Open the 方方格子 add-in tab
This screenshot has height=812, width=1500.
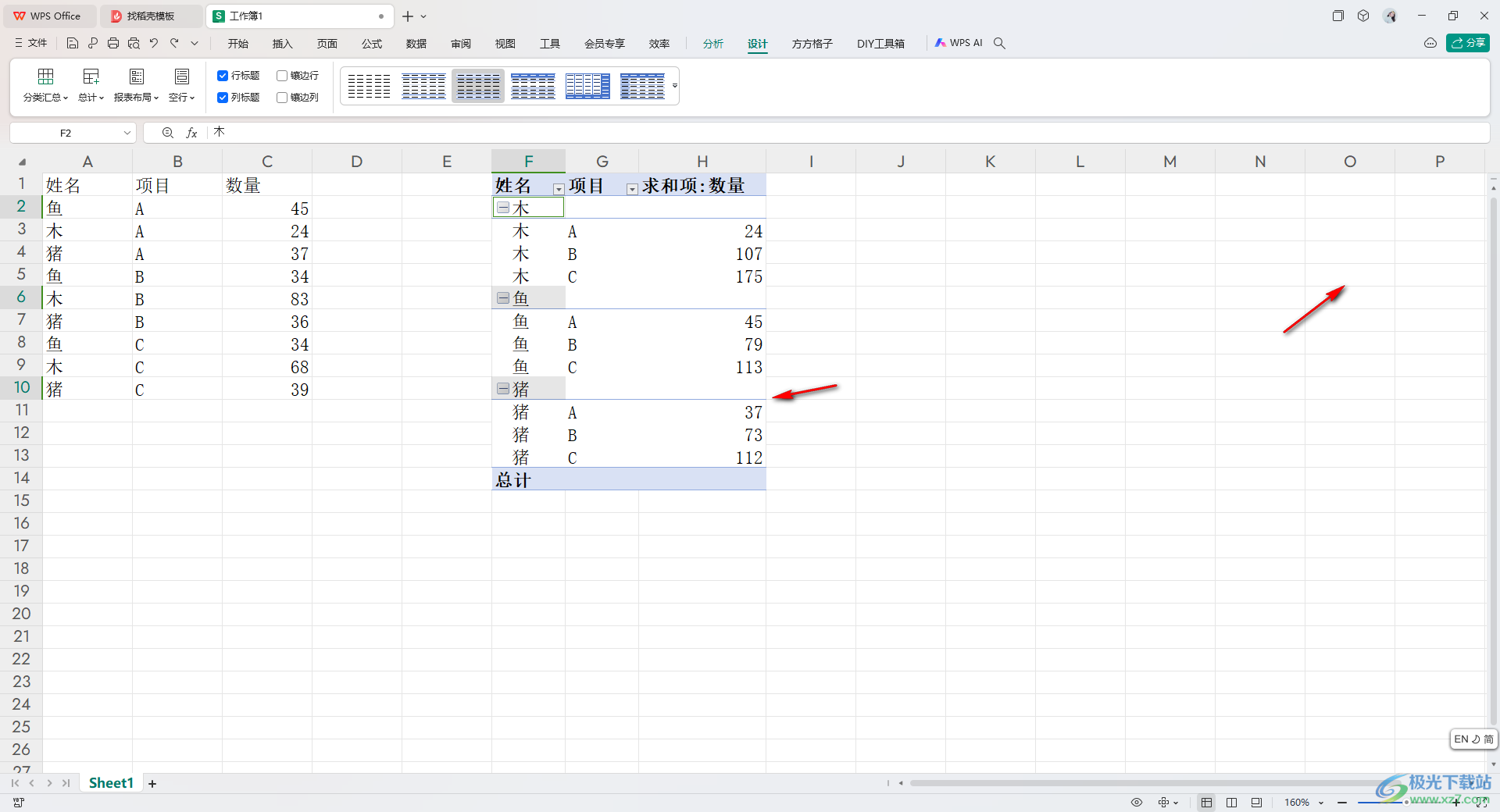coord(812,44)
